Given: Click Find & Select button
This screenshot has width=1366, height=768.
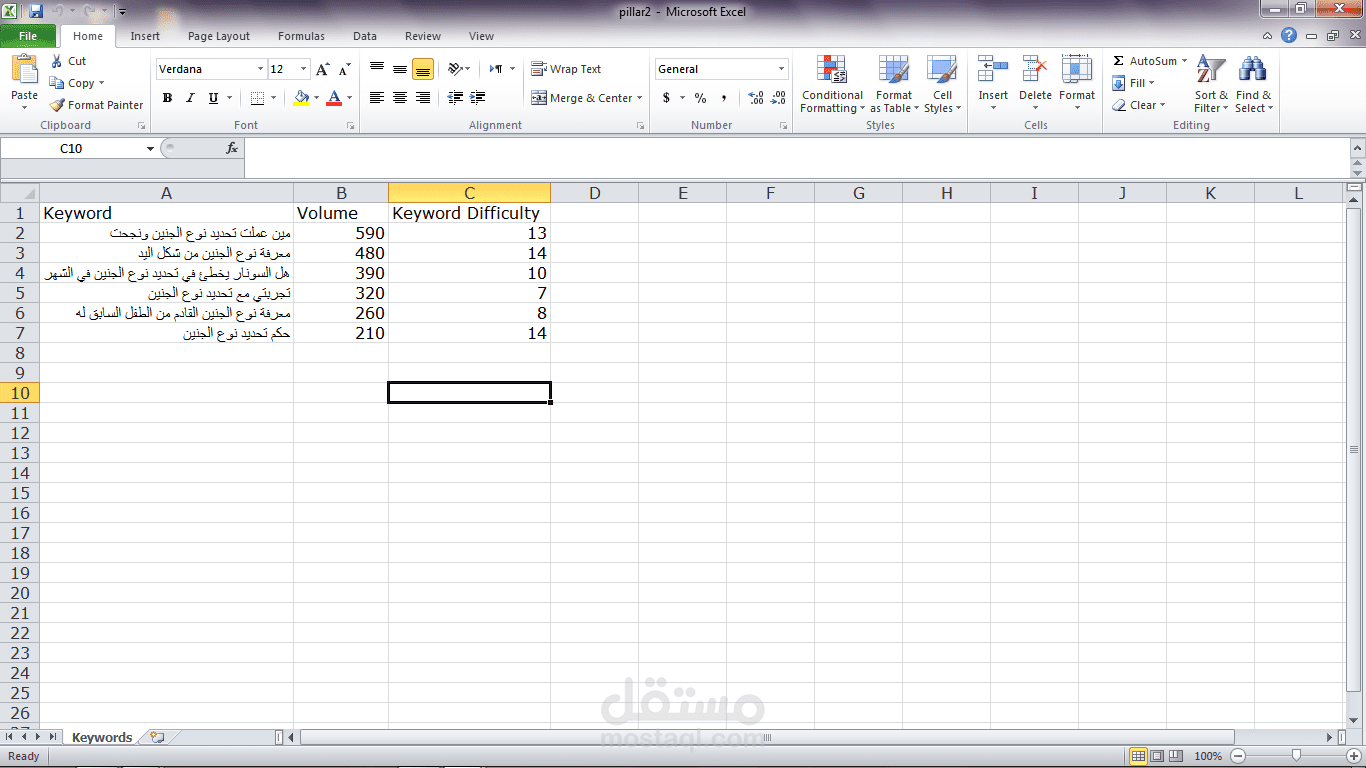Looking at the screenshot, I should click(x=1253, y=84).
